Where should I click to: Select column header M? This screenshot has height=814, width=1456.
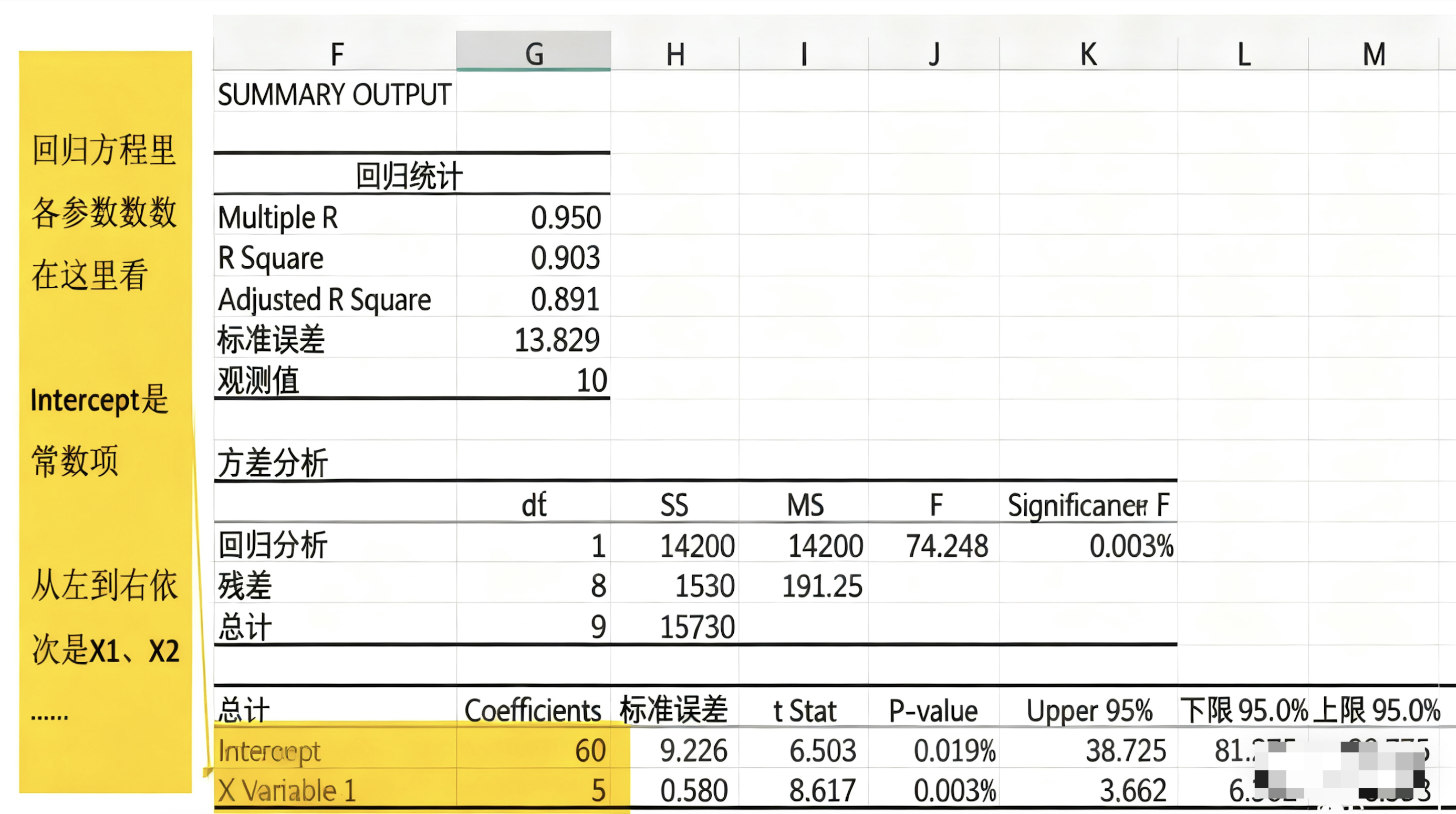[1377, 53]
